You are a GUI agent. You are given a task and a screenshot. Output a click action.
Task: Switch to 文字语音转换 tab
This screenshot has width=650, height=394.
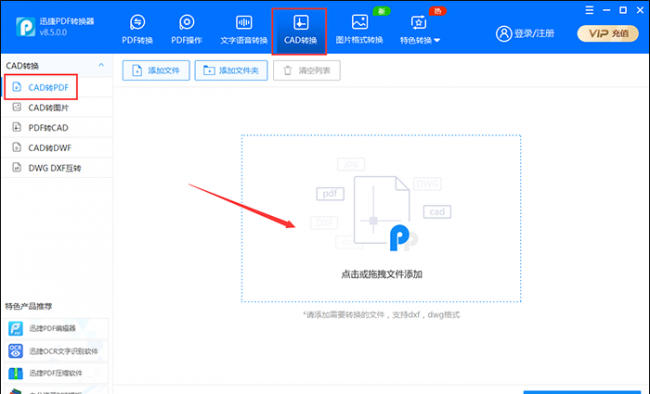[x=244, y=30]
